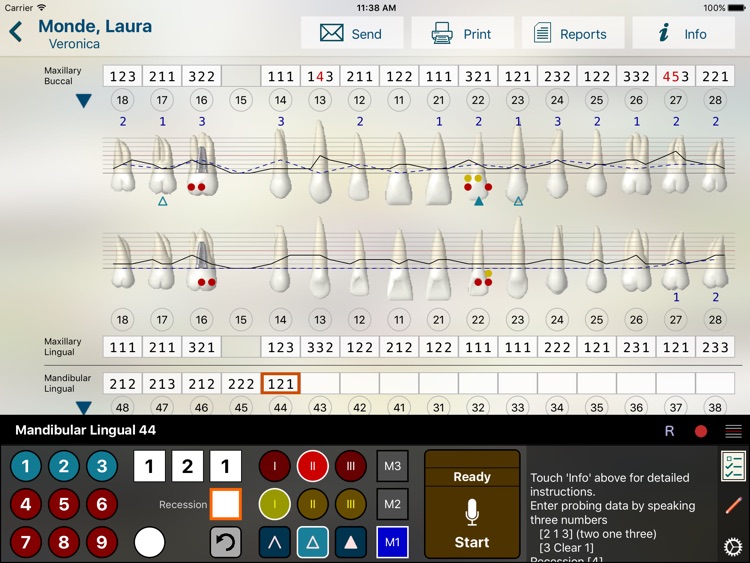Open the Print option

(x=461, y=33)
